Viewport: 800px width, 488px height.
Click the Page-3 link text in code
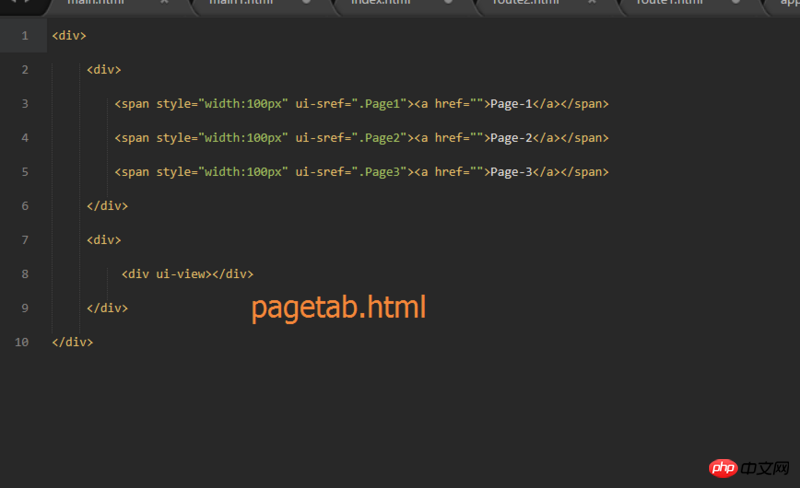tap(511, 172)
